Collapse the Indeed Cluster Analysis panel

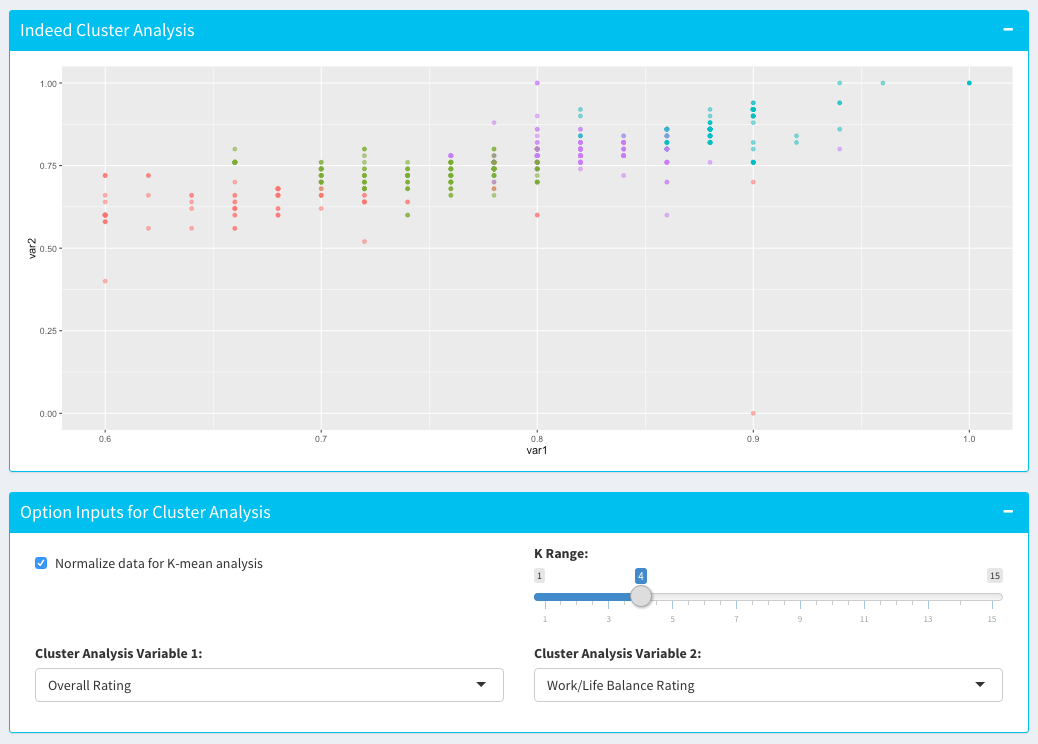(1008, 30)
